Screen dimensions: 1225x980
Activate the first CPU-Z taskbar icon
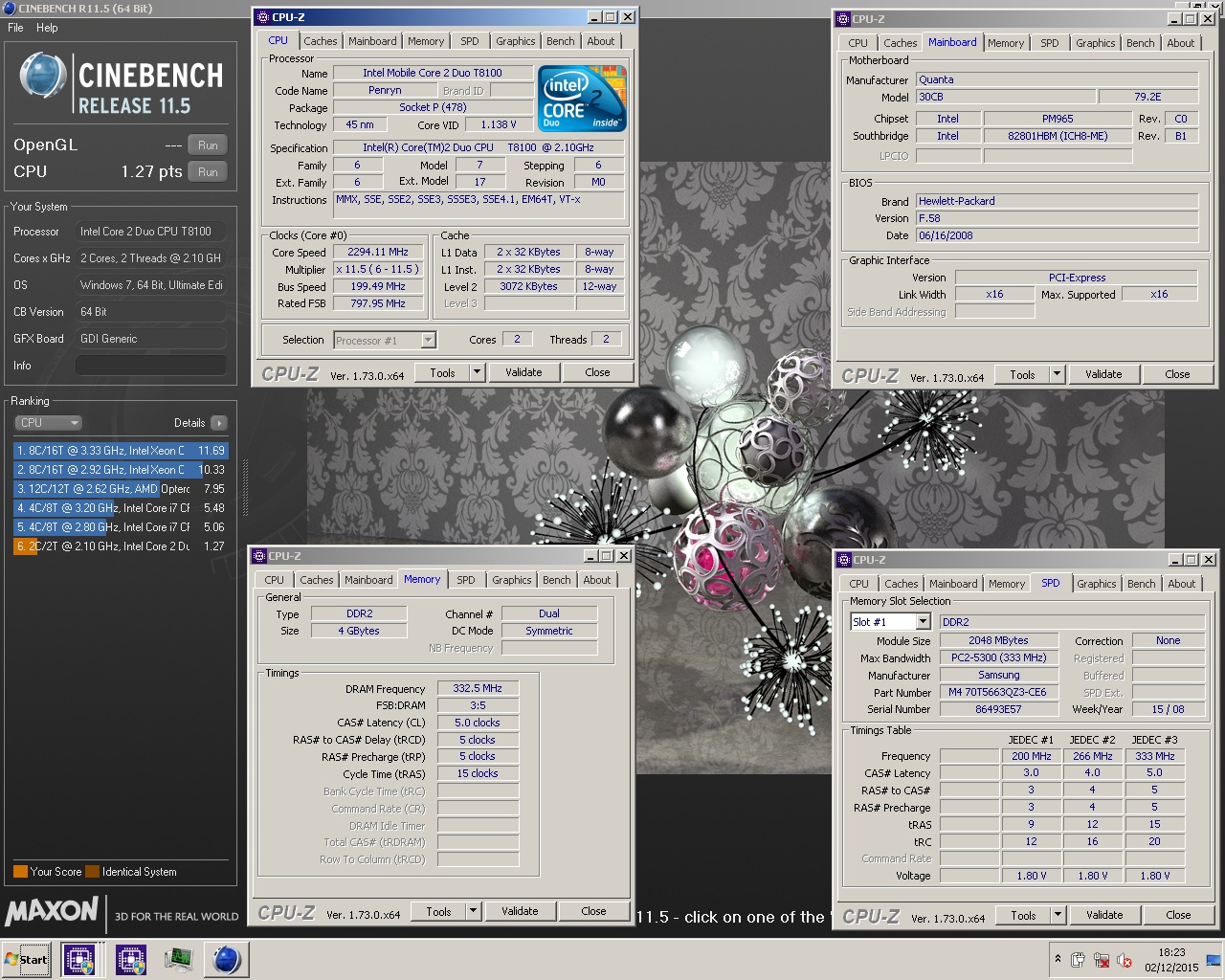[x=79, y=960]
